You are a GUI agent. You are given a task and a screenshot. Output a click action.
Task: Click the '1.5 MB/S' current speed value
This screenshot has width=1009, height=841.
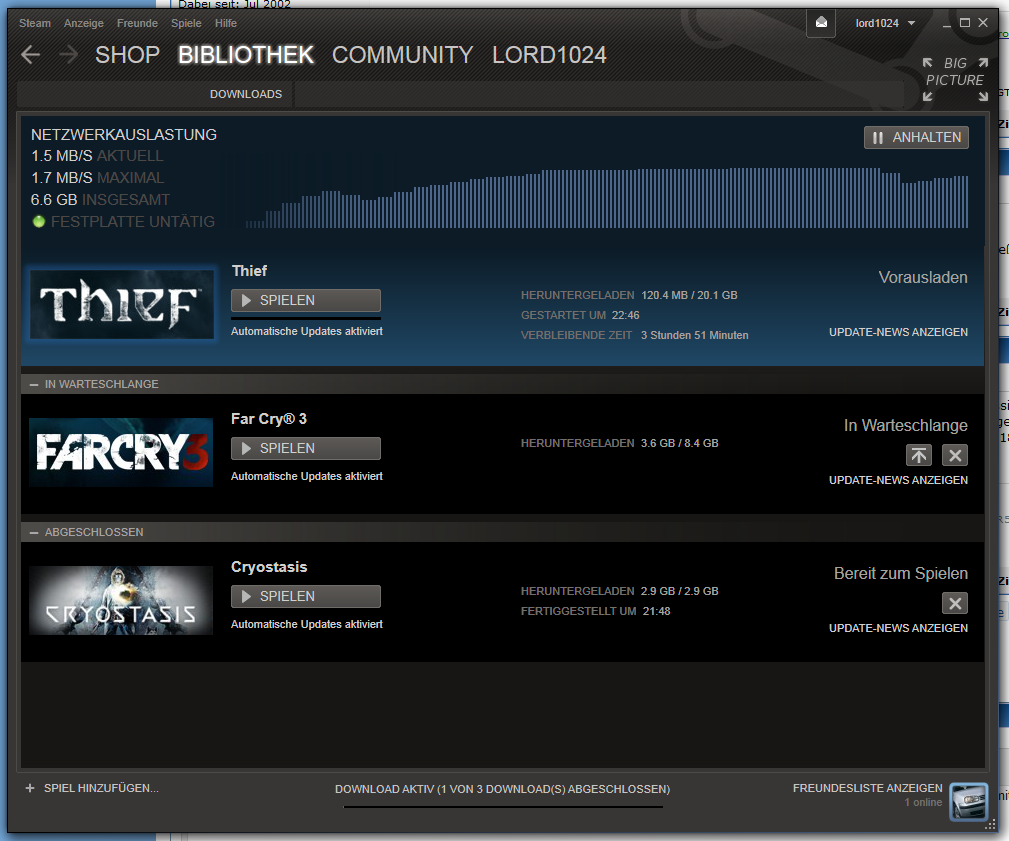(x=62, y=156)
